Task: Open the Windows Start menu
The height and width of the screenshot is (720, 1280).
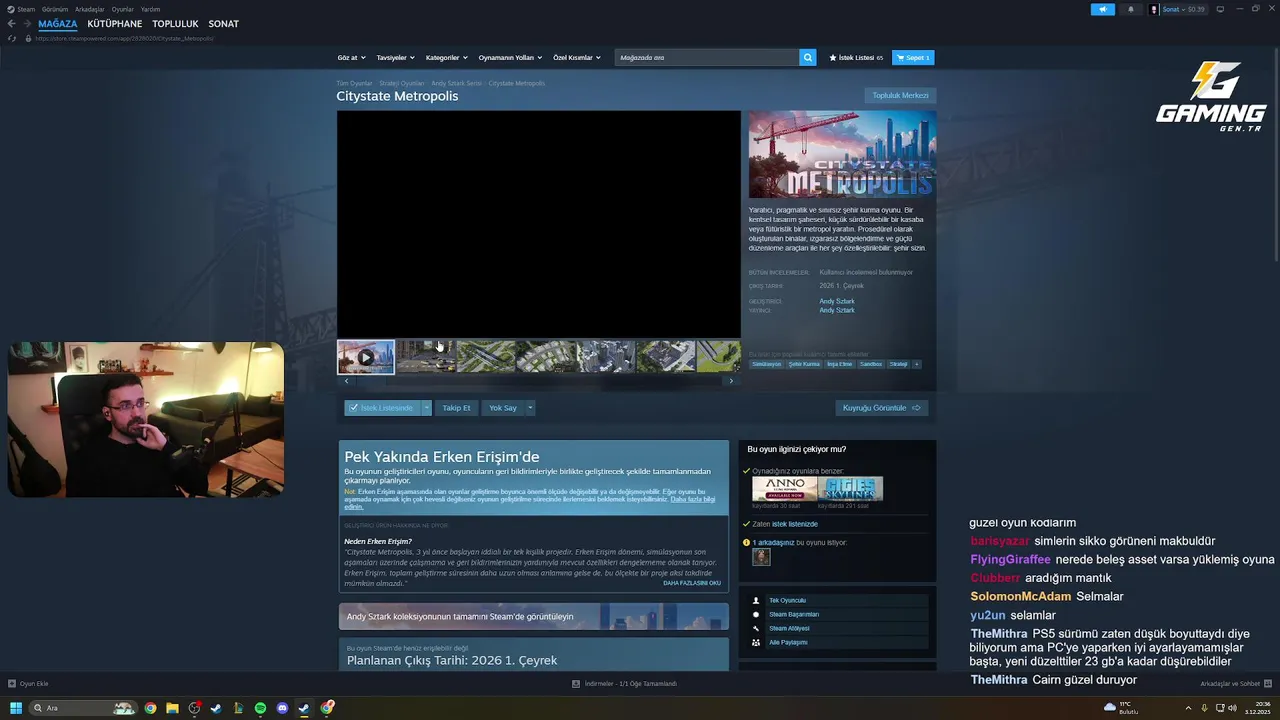Action: 16,708
